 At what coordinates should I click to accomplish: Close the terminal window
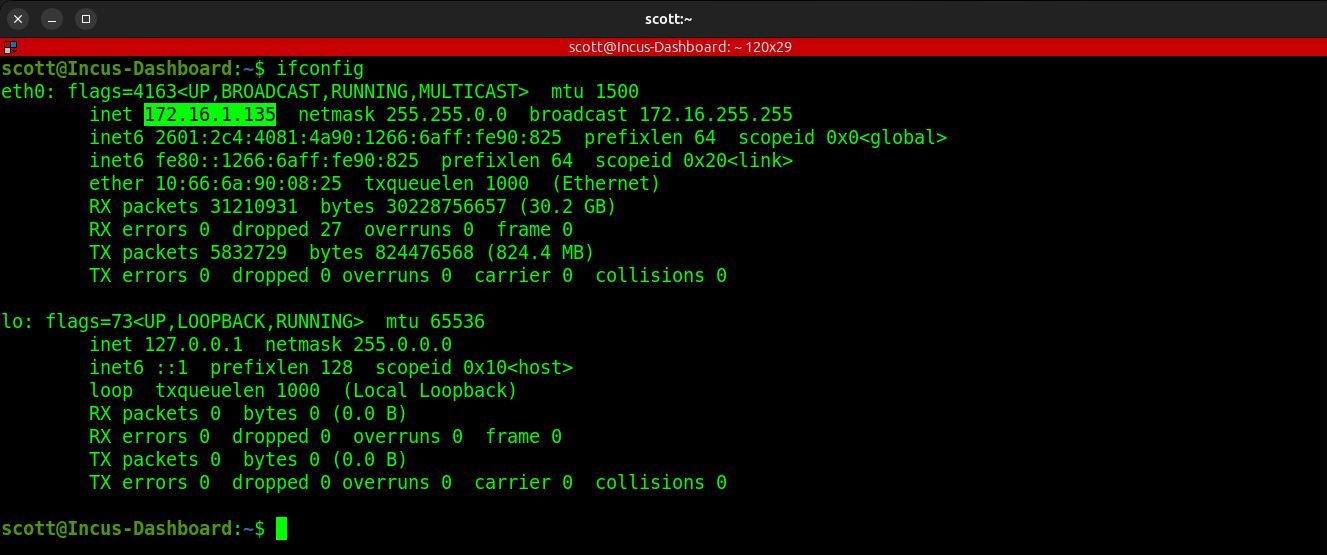18,19
